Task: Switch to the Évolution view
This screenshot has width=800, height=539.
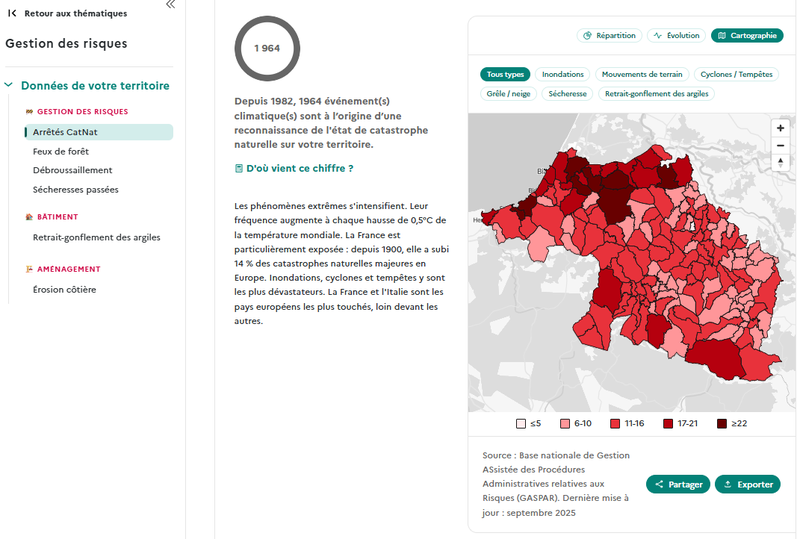Action: point(677,35)
